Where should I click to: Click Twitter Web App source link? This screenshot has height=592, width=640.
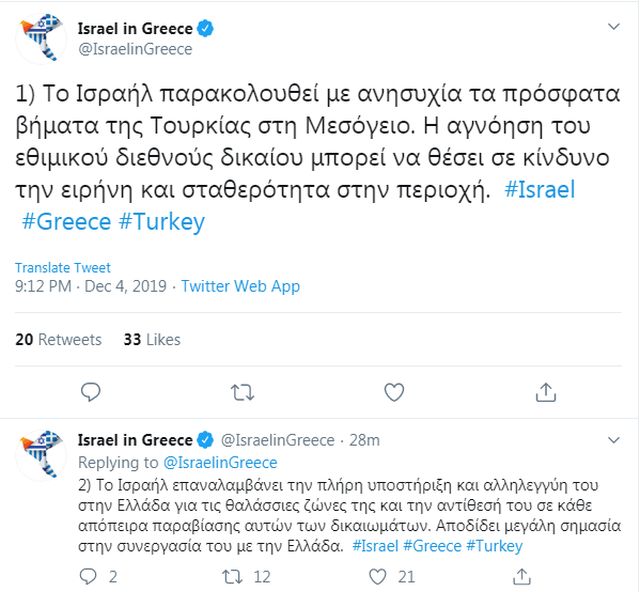[x=240, y=287]
